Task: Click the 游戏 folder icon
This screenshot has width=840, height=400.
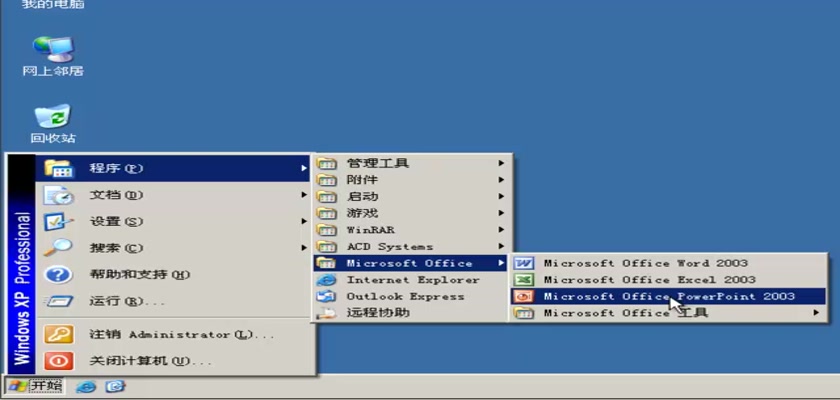Action: click(x=326, y=213)
